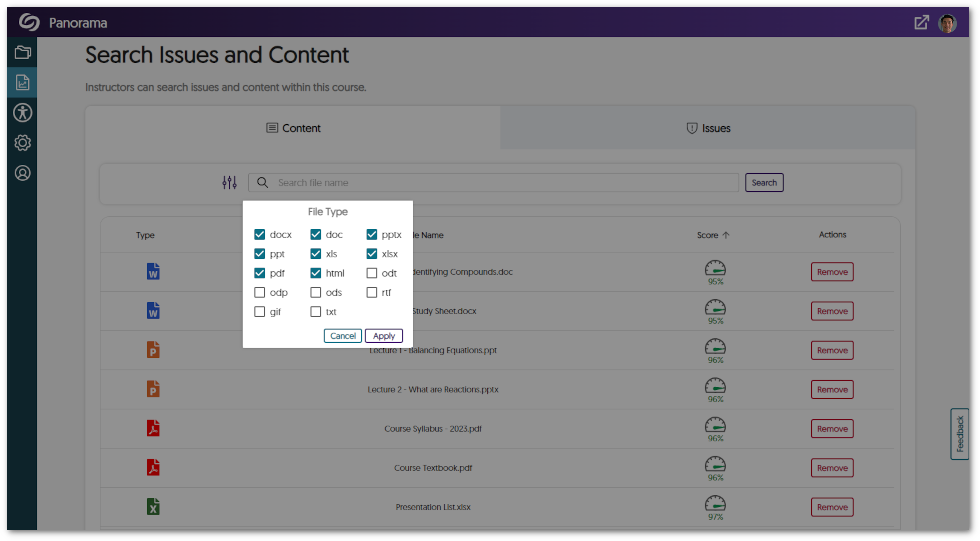Check the odp file type

coord(259,292)
